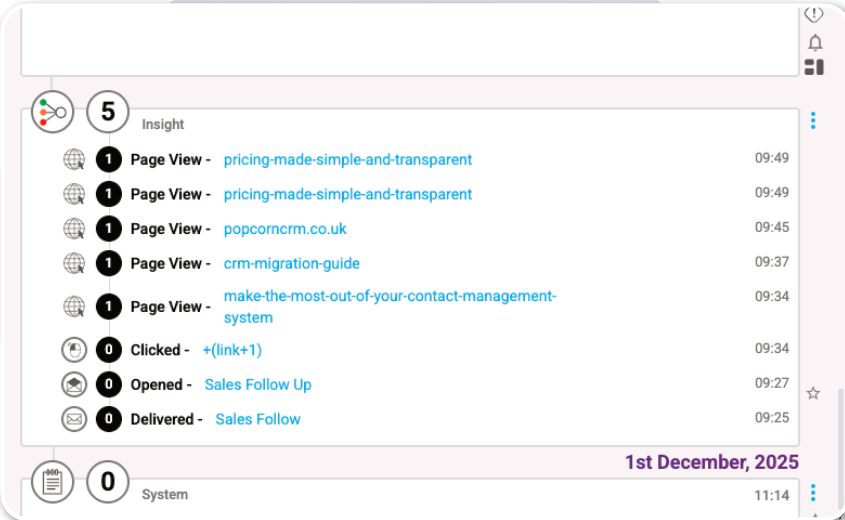
Task: Open the crm-migration-guide link
Action: [292, 264]
